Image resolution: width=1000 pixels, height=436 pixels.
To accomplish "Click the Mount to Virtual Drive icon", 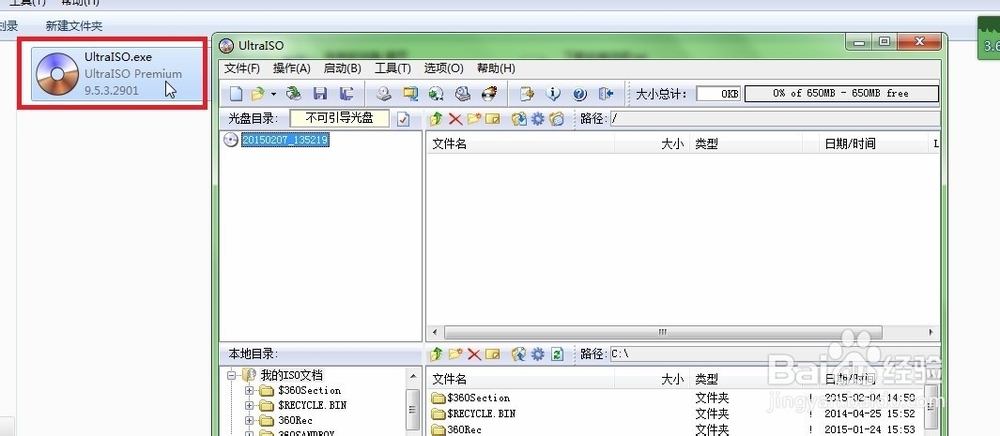I will tap(436, 94).
